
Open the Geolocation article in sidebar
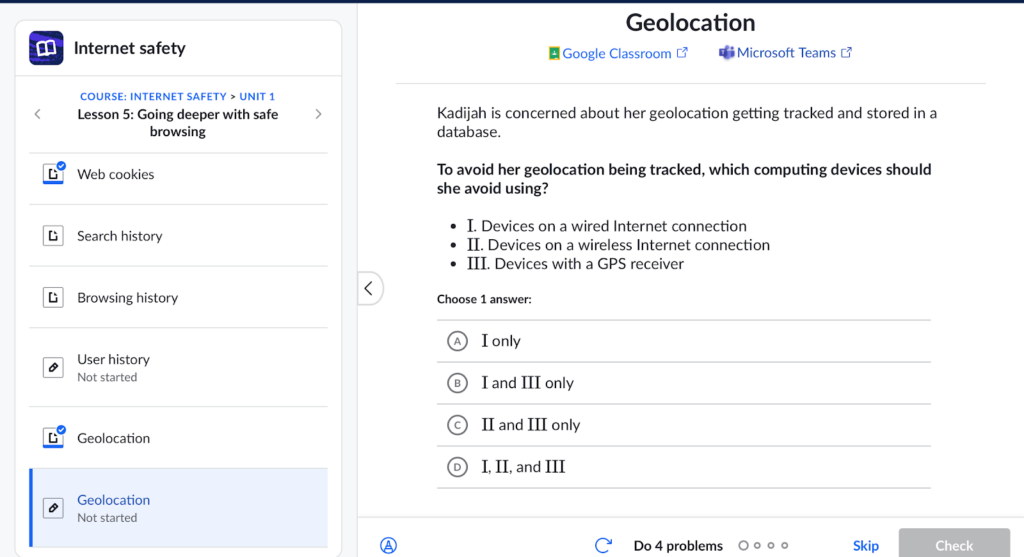pyautogui.click(x=114, y=438)
